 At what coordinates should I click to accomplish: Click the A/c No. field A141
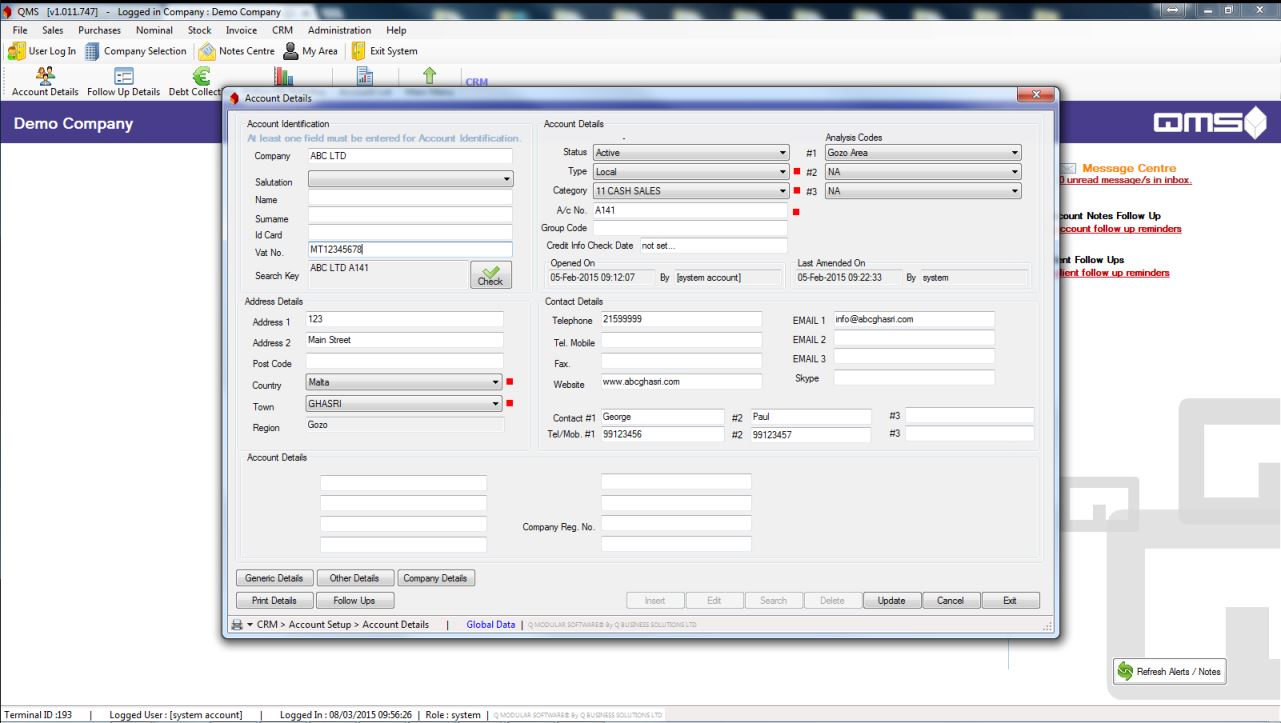pos(690,211)
